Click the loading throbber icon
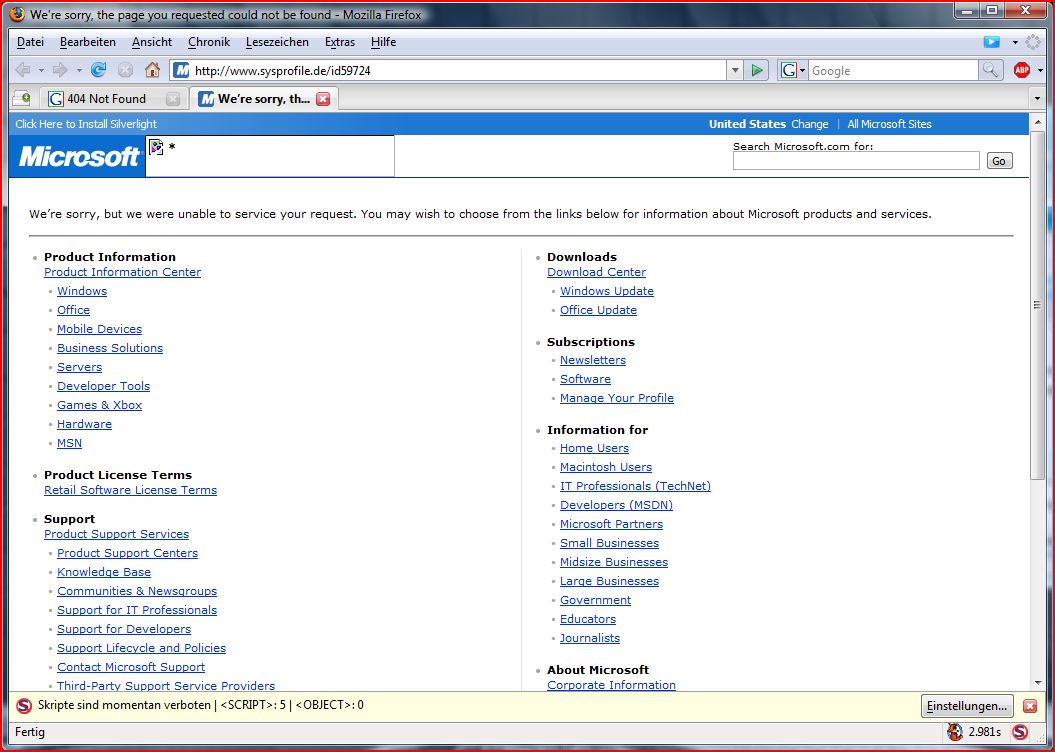This screenshot has height=752, width=1055. 1033,42
